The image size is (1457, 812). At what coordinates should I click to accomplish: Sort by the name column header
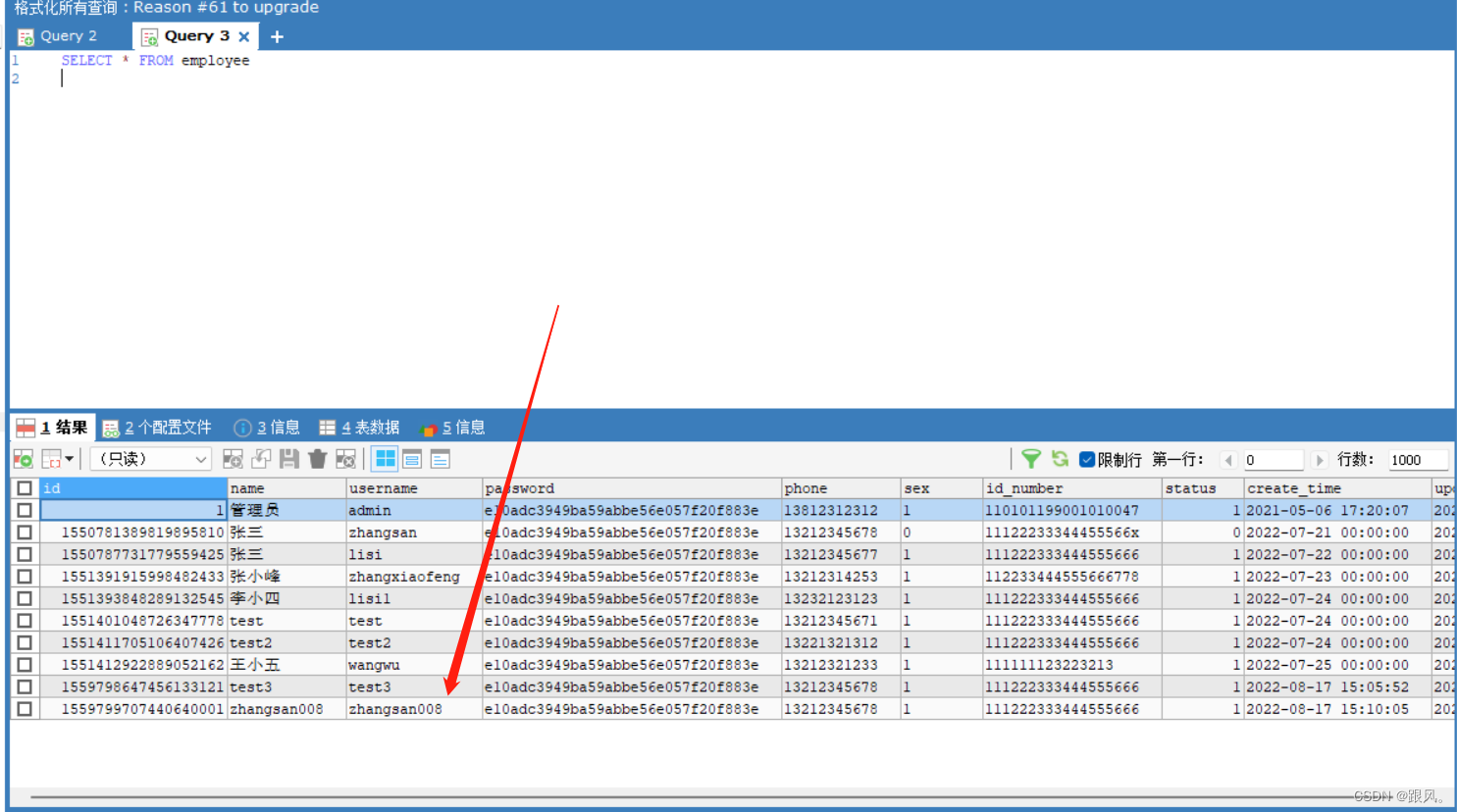tap(286, 487)
